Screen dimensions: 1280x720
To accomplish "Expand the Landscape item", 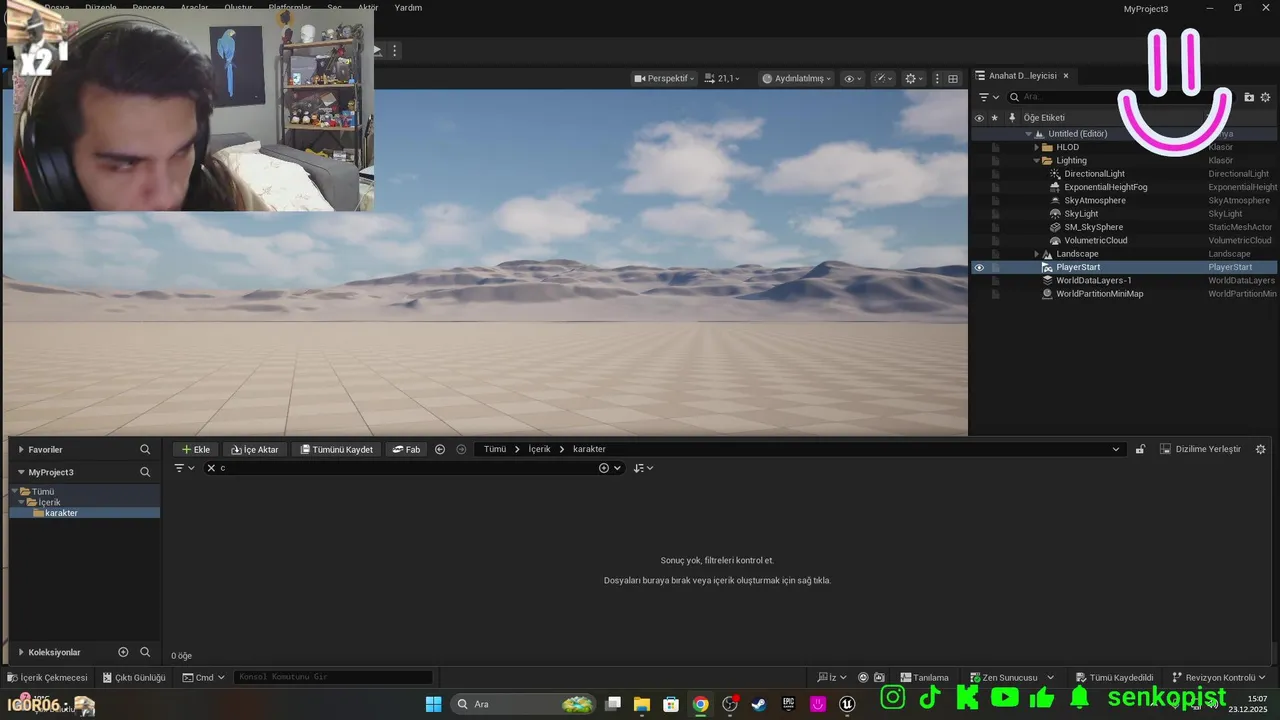I will 1036,254.
